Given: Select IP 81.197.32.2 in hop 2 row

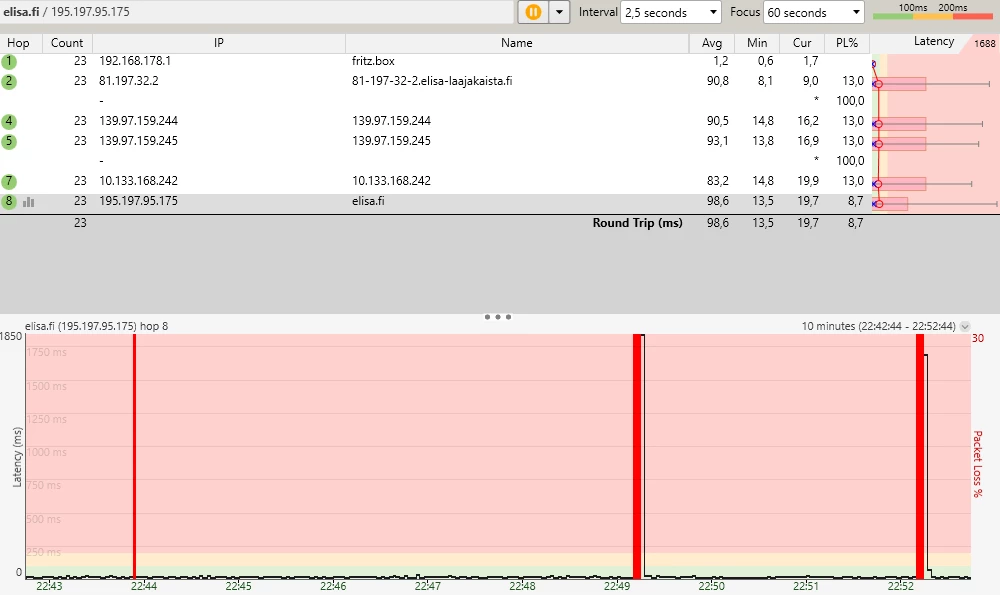Looking at the screenshot, I should (x=129, y=81).
